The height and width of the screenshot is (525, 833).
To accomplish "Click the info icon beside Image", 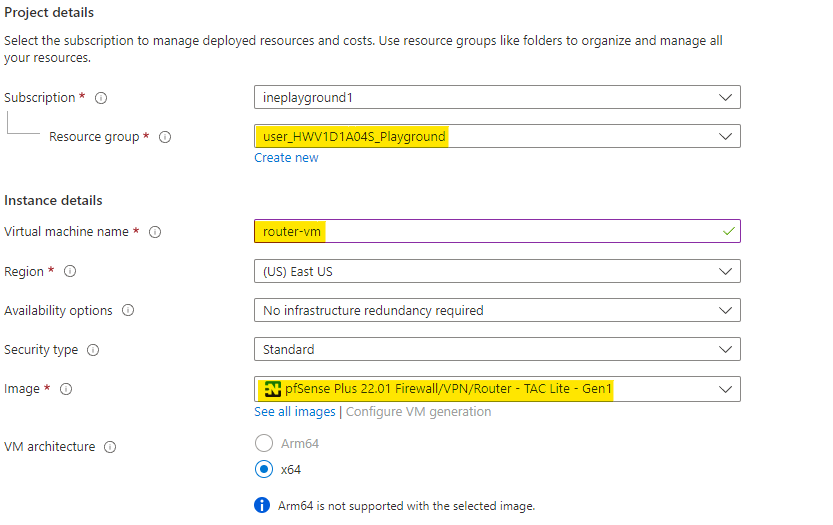I will pyautogui.click(x=67, y=389).
